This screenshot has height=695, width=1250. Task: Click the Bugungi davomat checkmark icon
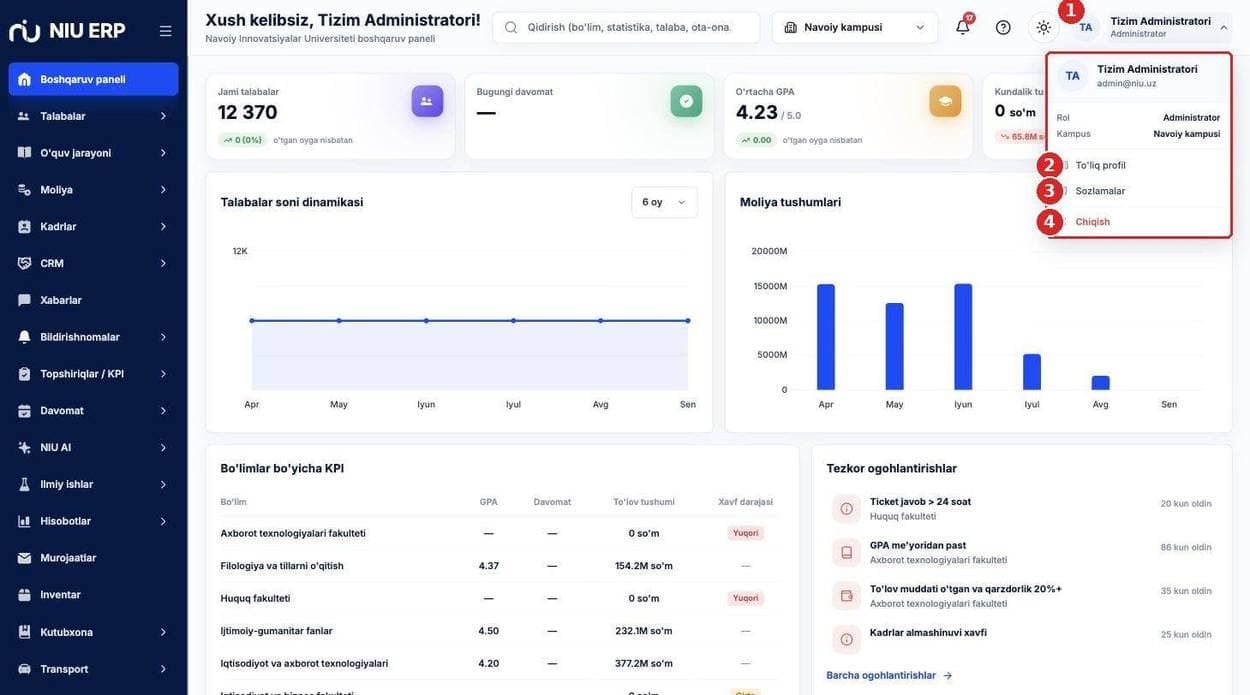pos(686,101)
